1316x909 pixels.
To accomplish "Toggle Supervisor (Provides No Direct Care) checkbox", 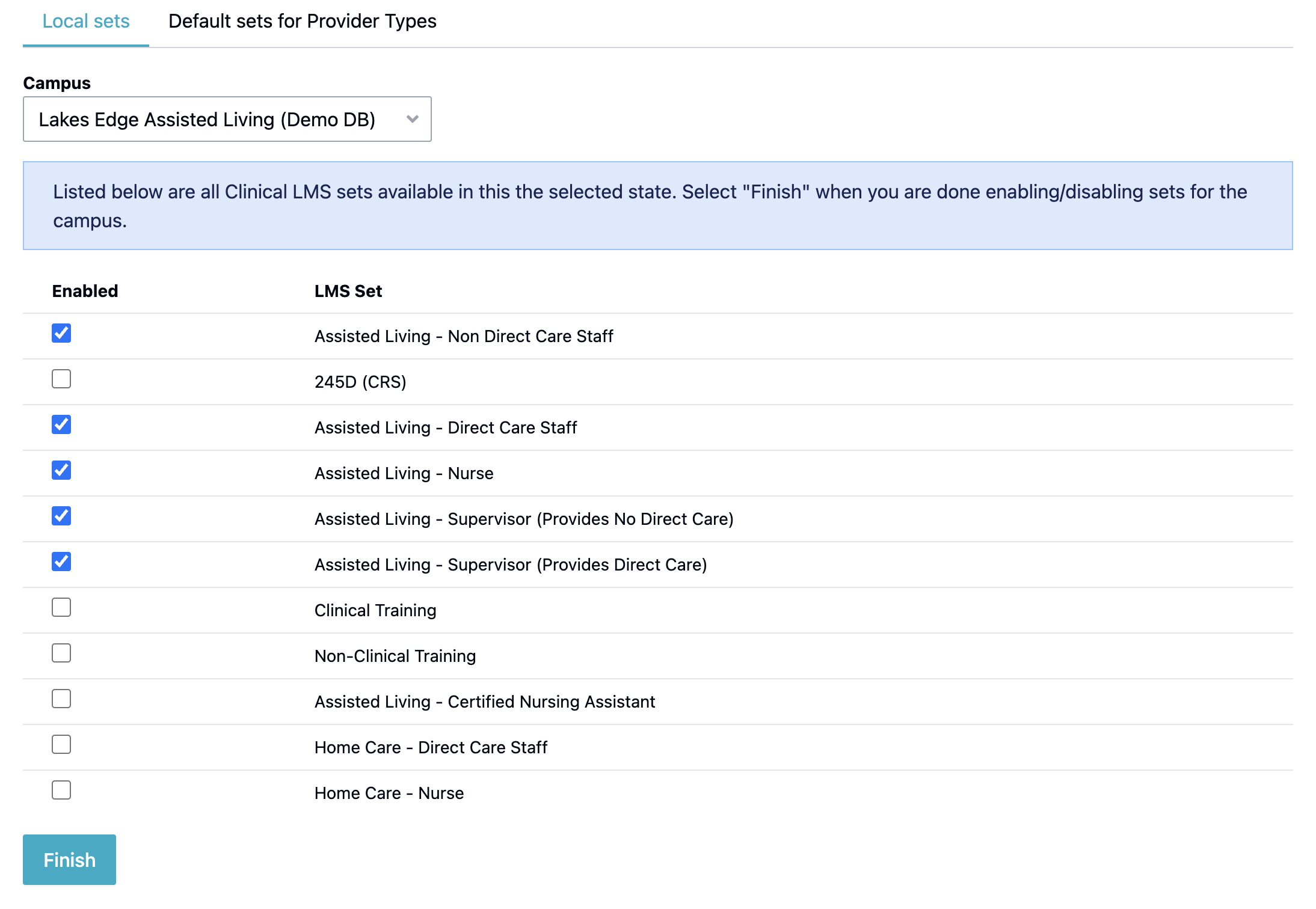I will [61, 516].
